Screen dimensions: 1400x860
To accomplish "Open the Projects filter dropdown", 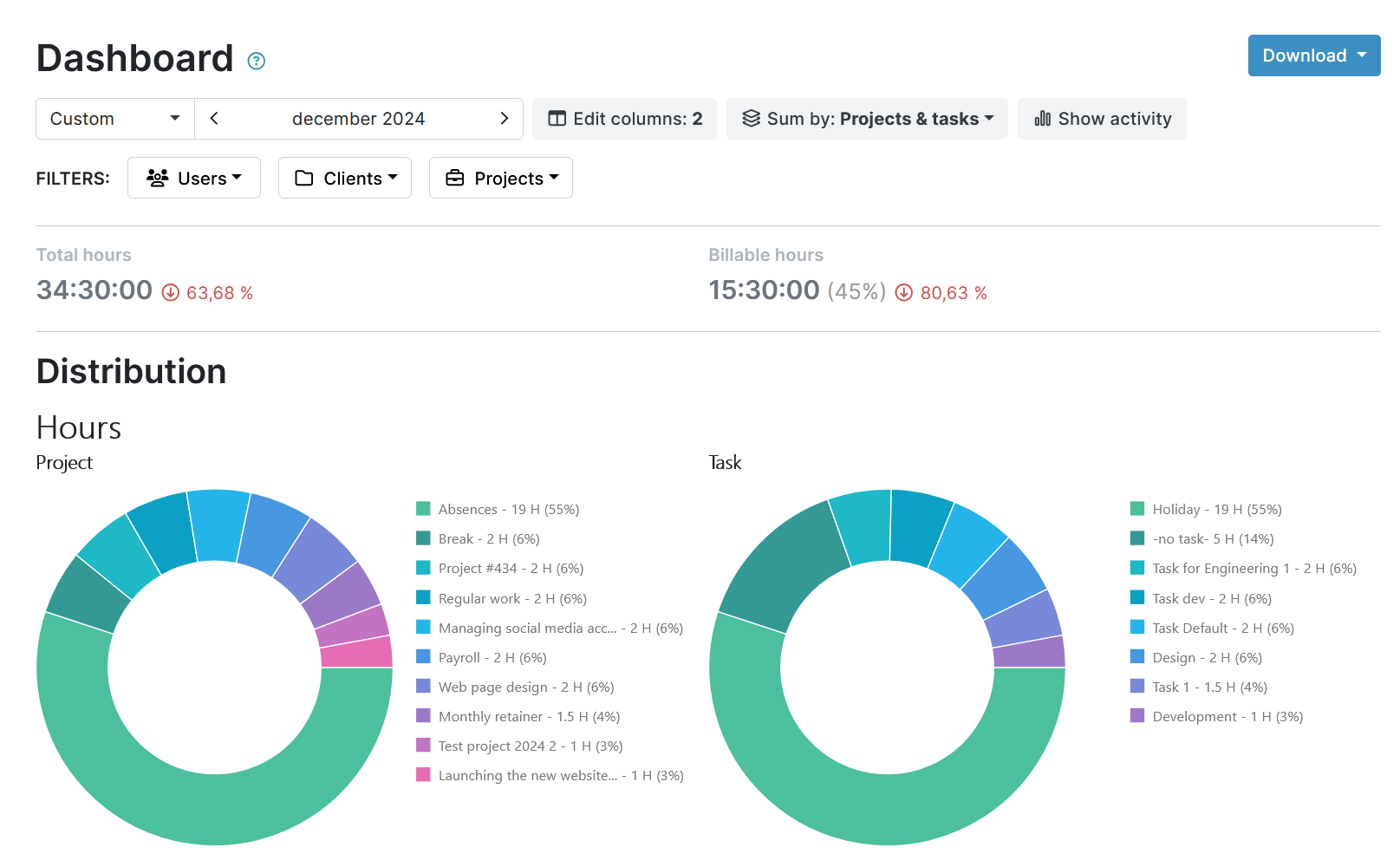I will tap(501, 178).
